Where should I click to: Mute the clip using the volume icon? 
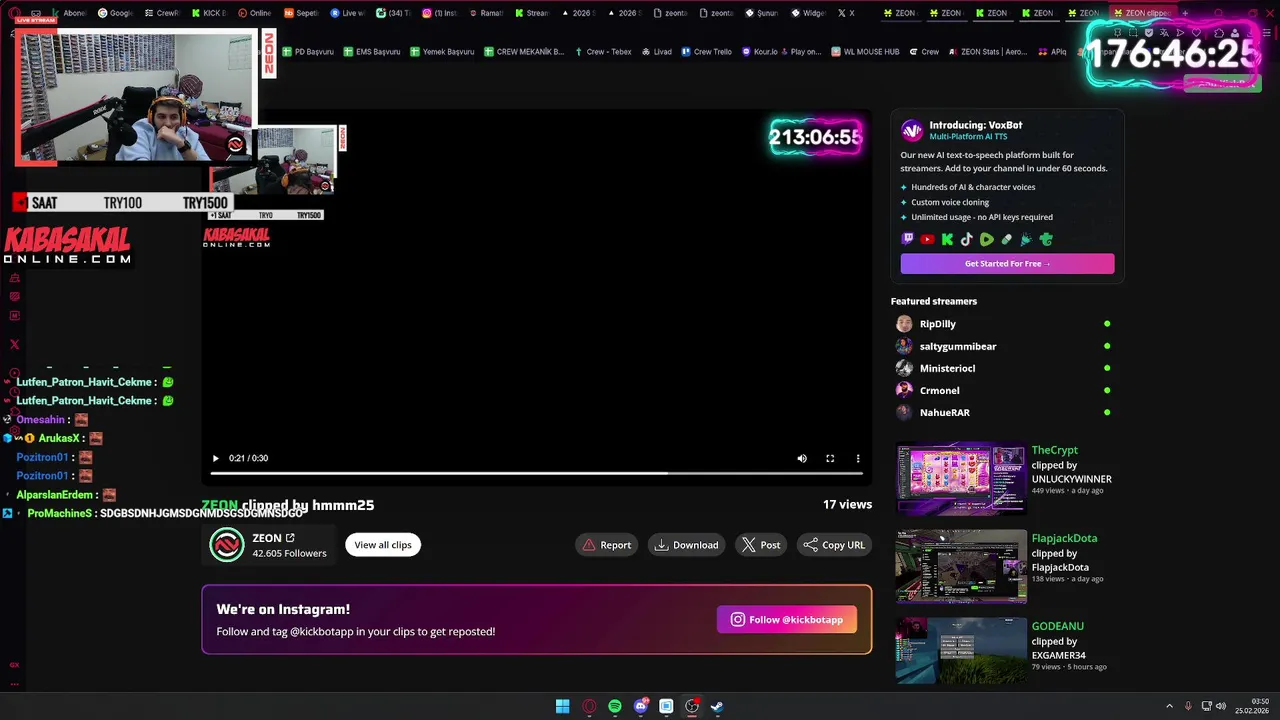point(802,458)
